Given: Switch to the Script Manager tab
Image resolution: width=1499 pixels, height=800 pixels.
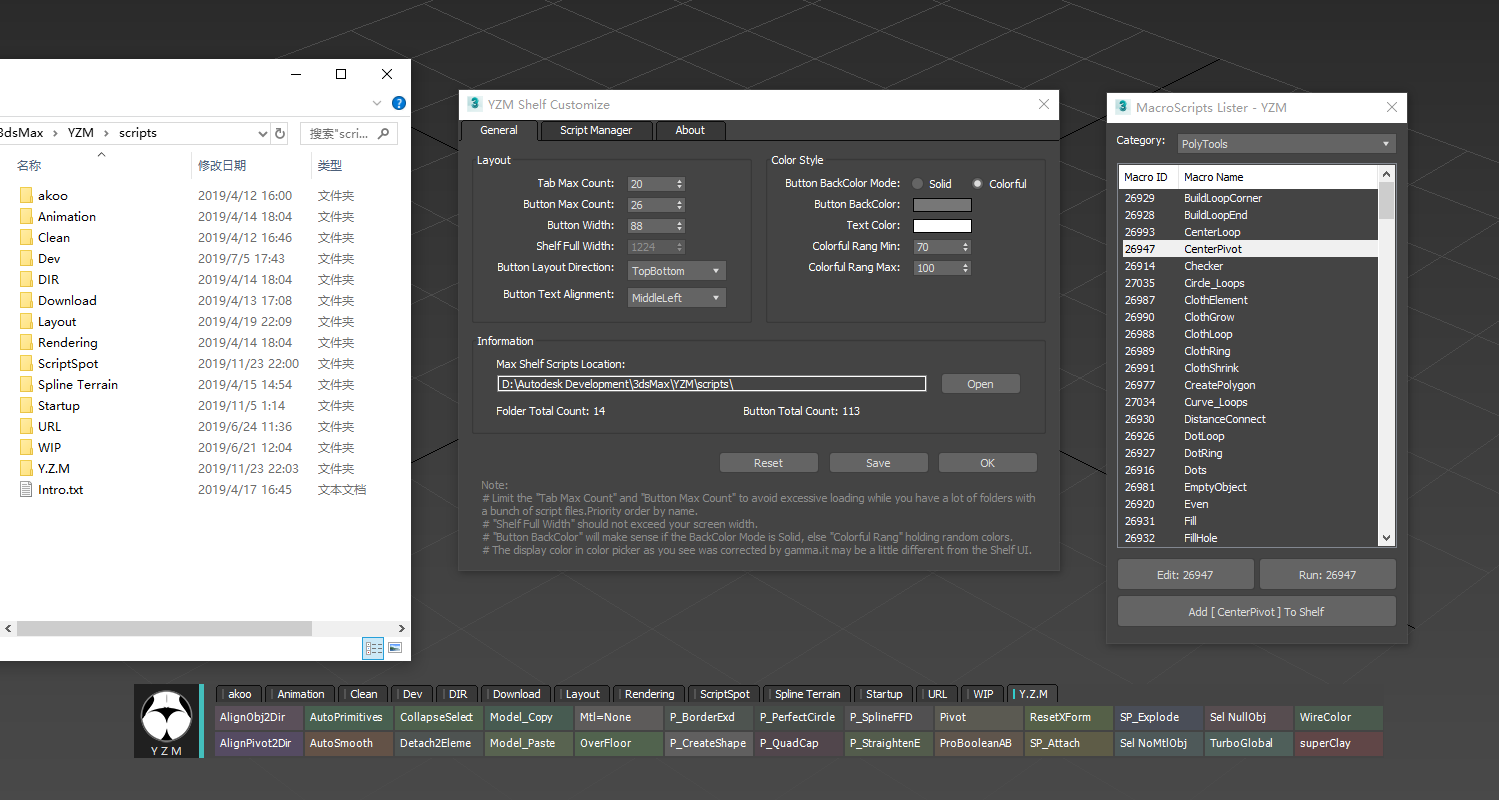Looking at the screenshot, I should pyautogui.click(x=596, y=131).
